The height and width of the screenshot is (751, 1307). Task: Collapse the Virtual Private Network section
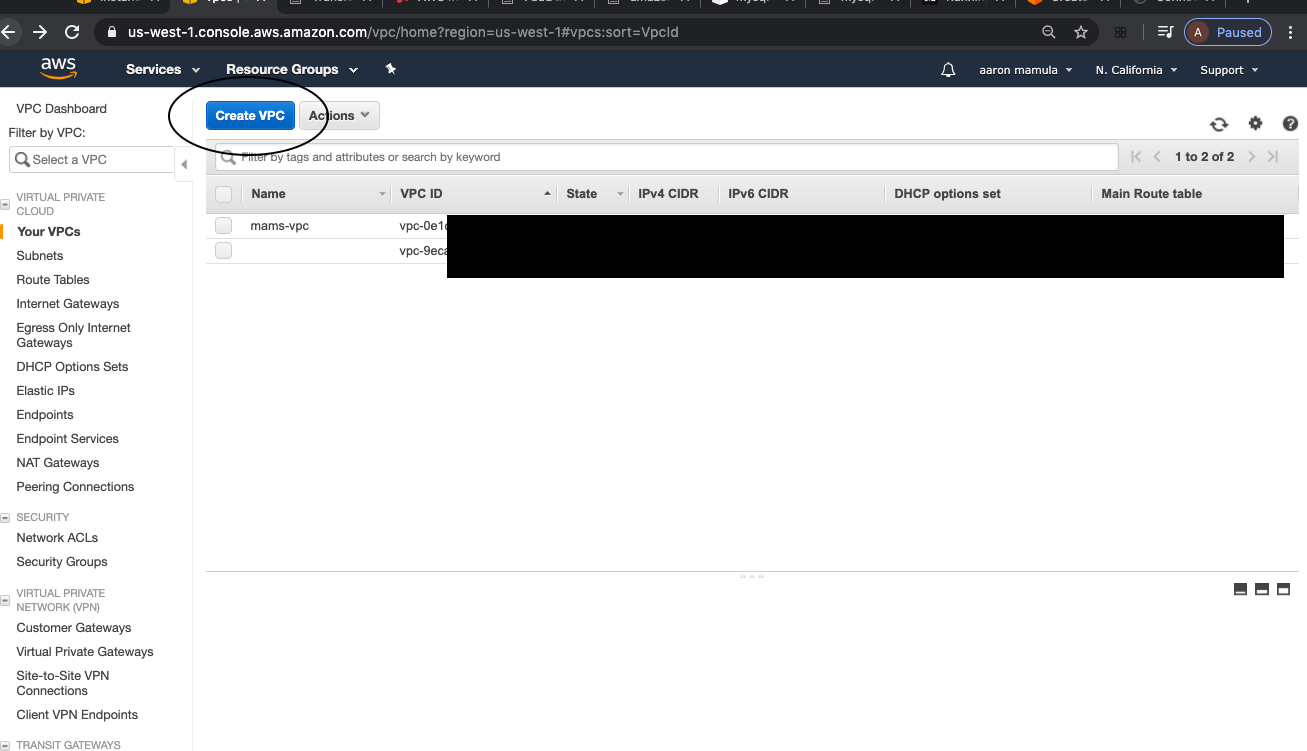[x=6, y=601]
